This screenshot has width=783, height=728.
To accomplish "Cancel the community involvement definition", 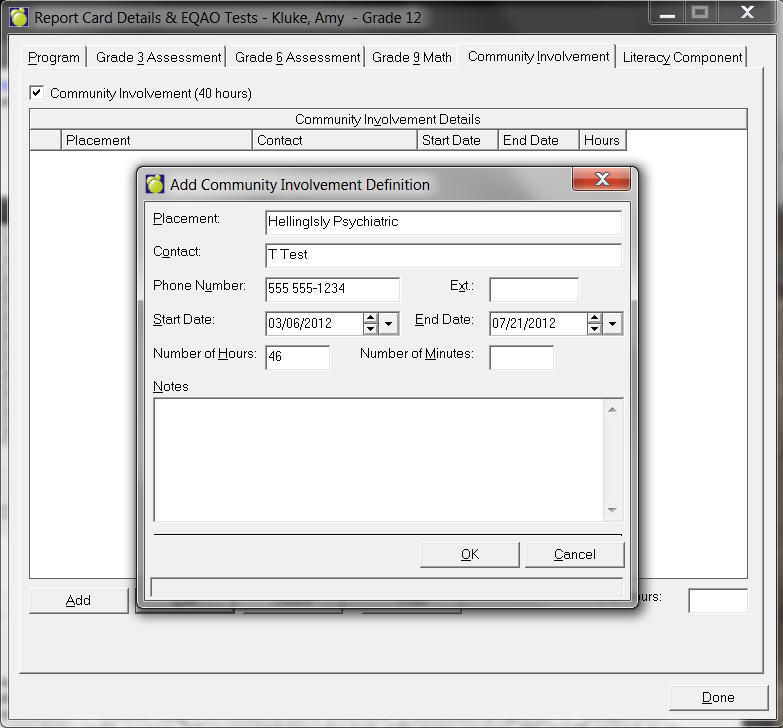I will pyautogui.click(x=574, y=554).
